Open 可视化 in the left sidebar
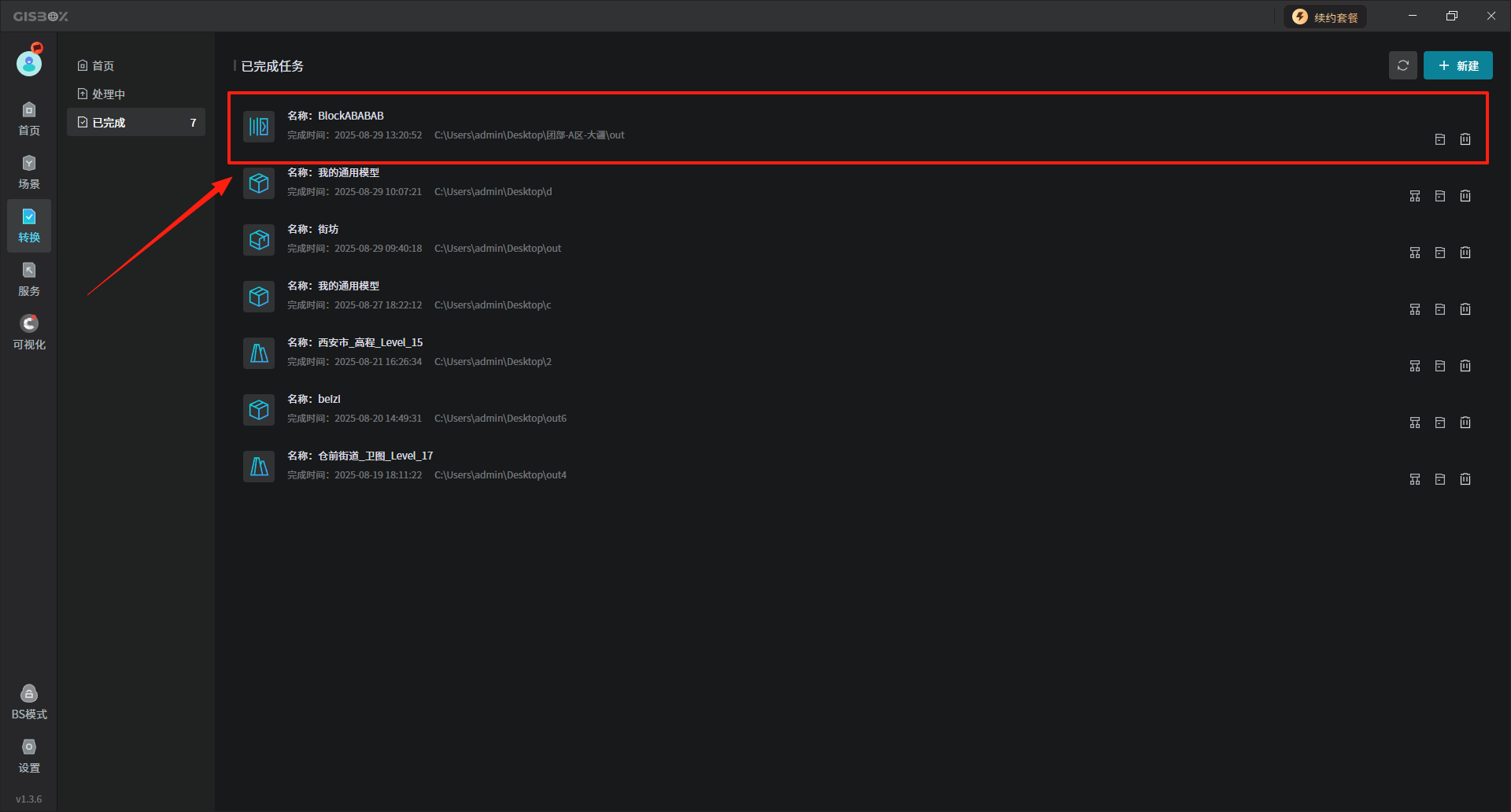The image size is (1511, 812). point(29,332)
